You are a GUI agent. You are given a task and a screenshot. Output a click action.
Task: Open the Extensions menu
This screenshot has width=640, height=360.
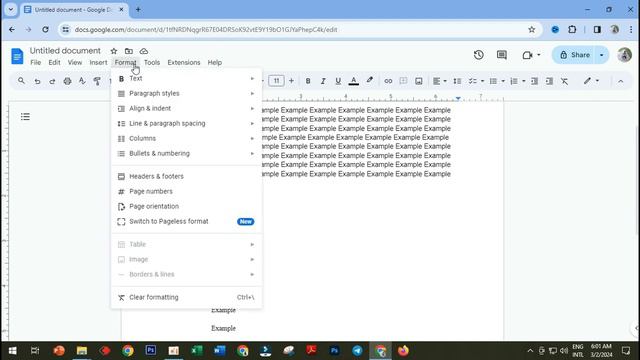click(x=184, y=62)
